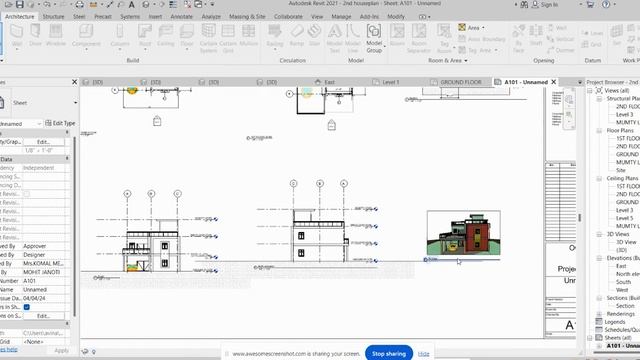Select the Window tool
640x360 pixels.
tap(56, 35)
